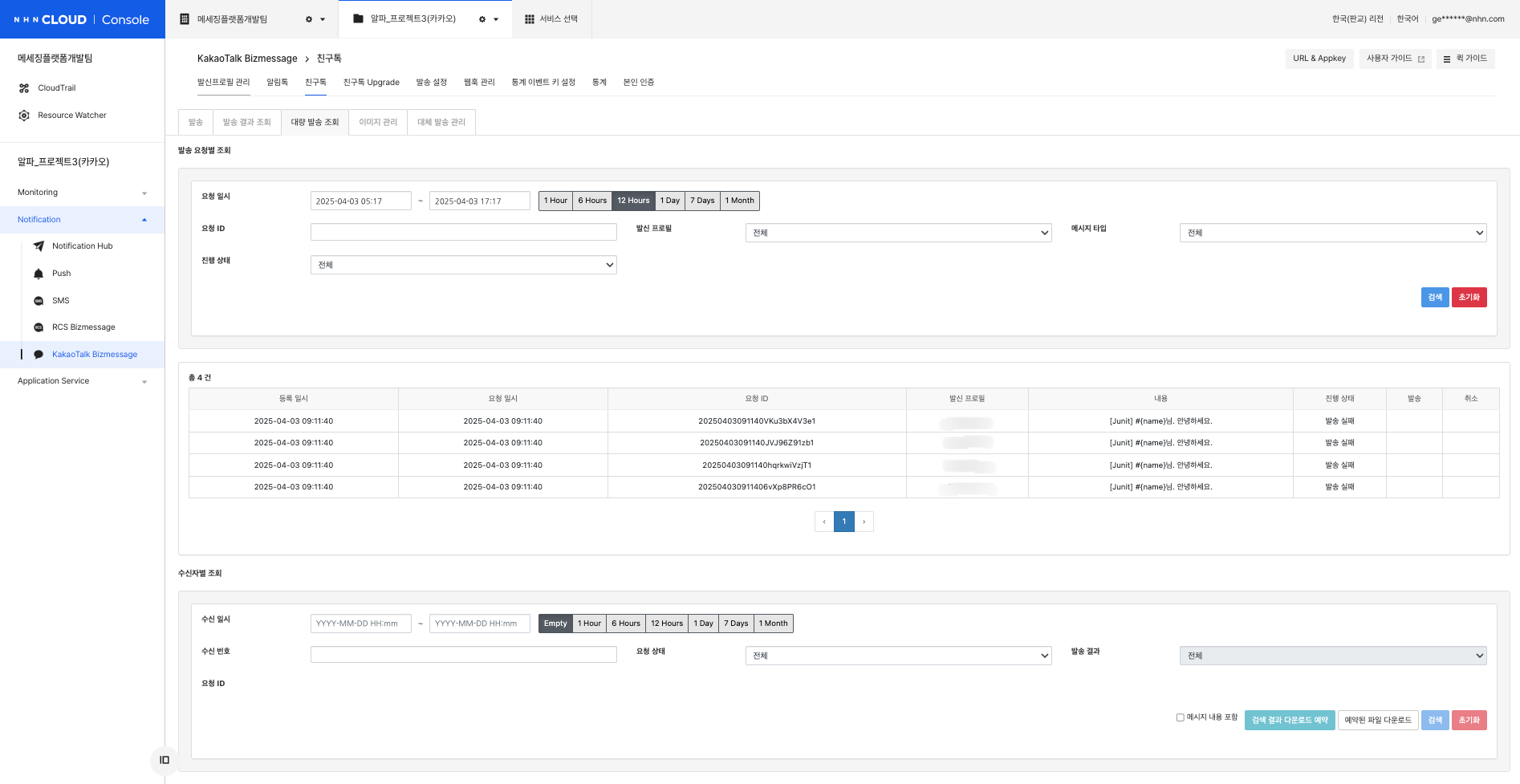Screen dimensions: 1520x784
Task: Select 1 Day range for 요청 일시
Action: click(670, 201)
